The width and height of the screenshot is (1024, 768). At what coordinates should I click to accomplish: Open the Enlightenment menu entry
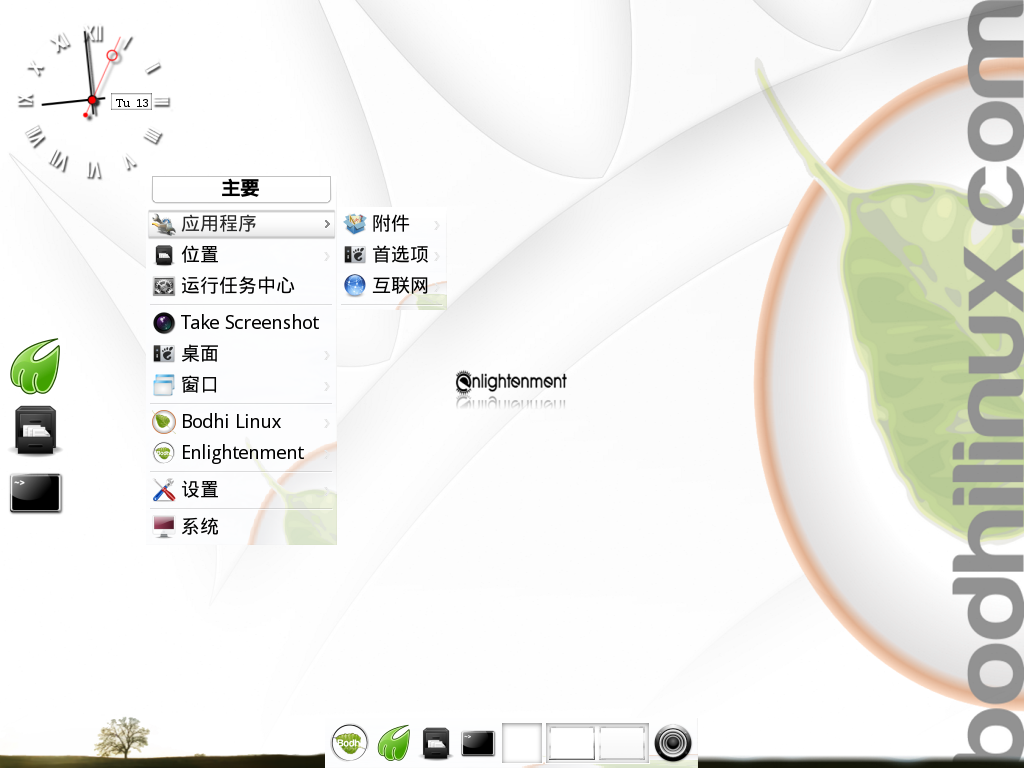pyautogui.click(x=242, y=453)
